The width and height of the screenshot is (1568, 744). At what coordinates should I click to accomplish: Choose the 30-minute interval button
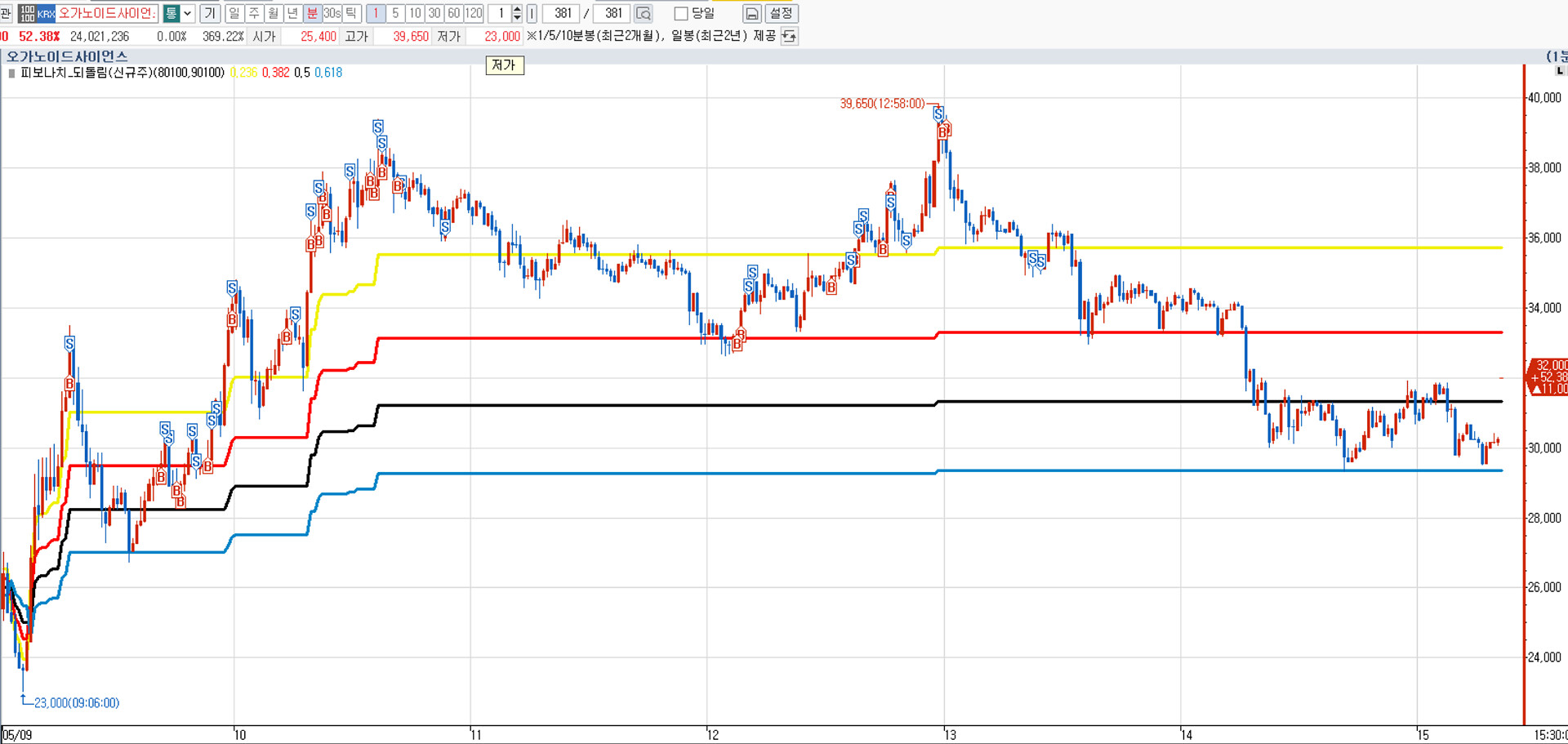pyautogui.click(x=434, y=13)
